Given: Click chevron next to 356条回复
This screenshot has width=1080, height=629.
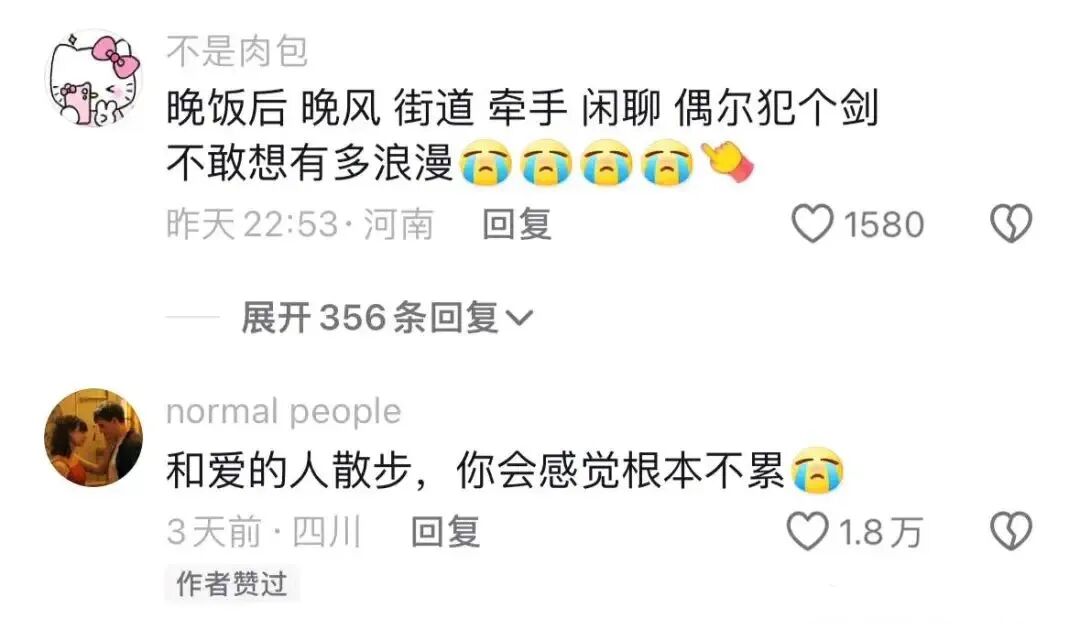Looking at the screenshot, I should [519, 318].
